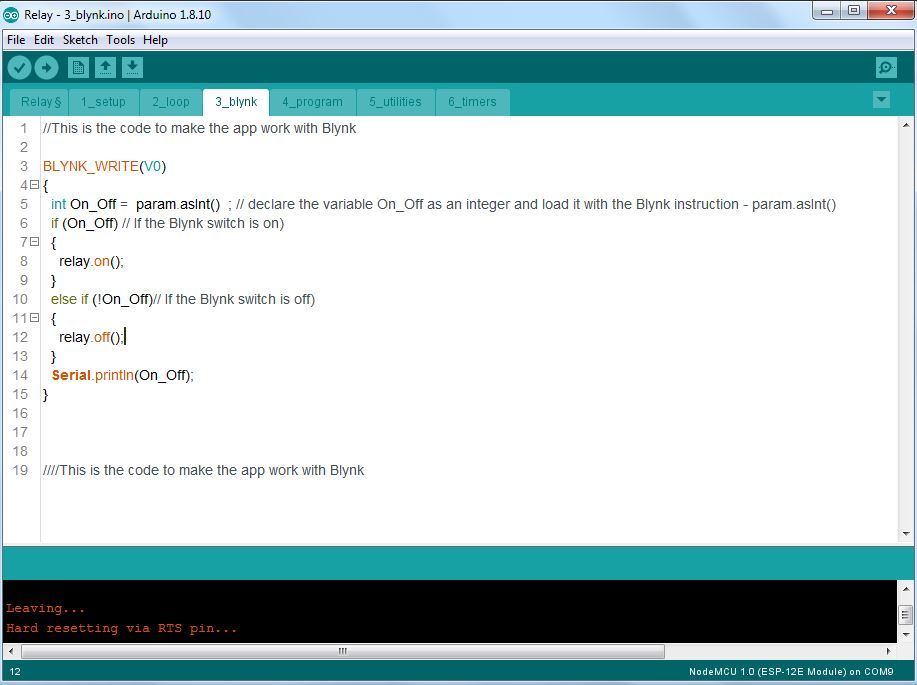Viewport: 917px width, 685px height.
Task: Click V0 parameter on line 3
Action: point(152,166)
